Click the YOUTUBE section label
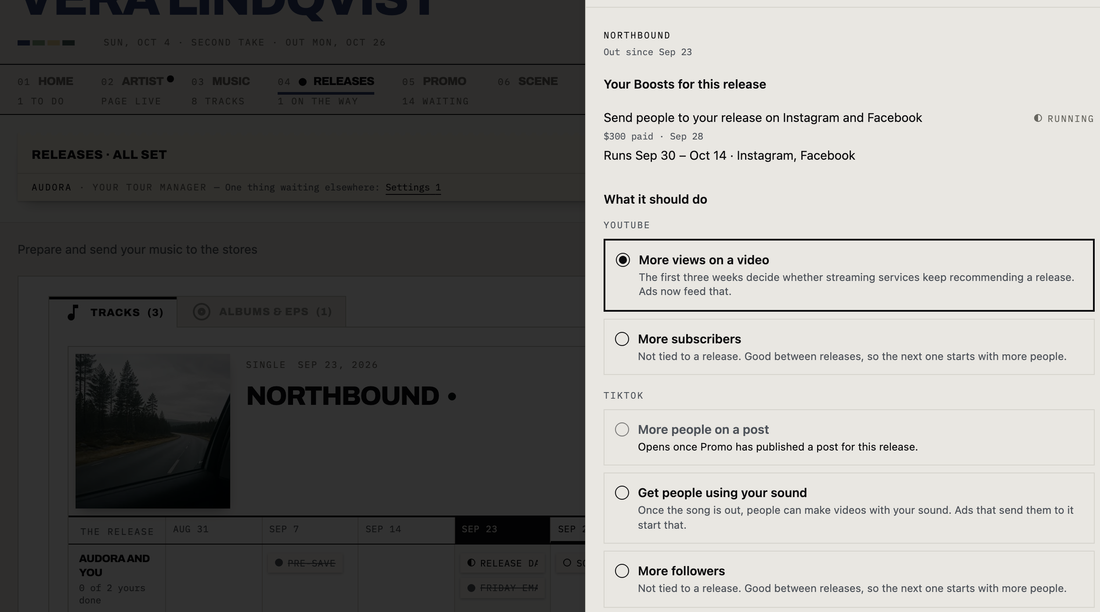This screenshot has width=1100, height=612. click(x=626, y=225)
